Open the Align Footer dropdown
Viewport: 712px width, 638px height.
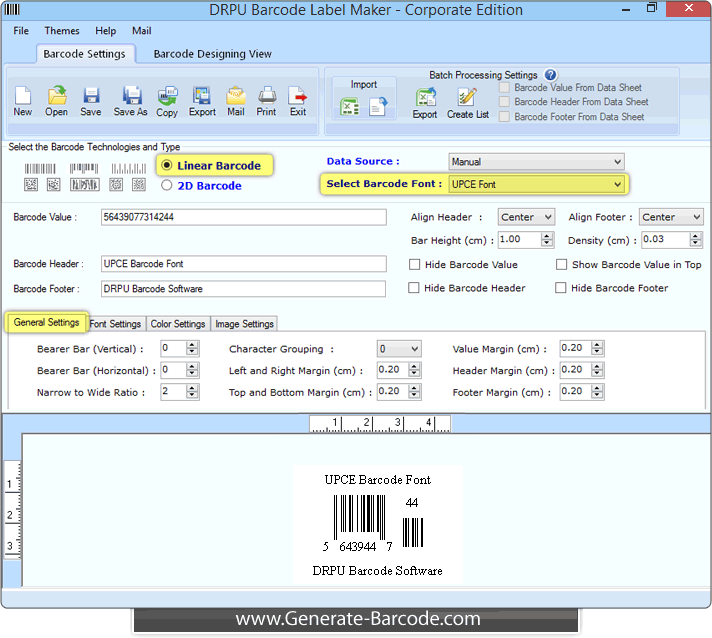[x=671, y=217]
